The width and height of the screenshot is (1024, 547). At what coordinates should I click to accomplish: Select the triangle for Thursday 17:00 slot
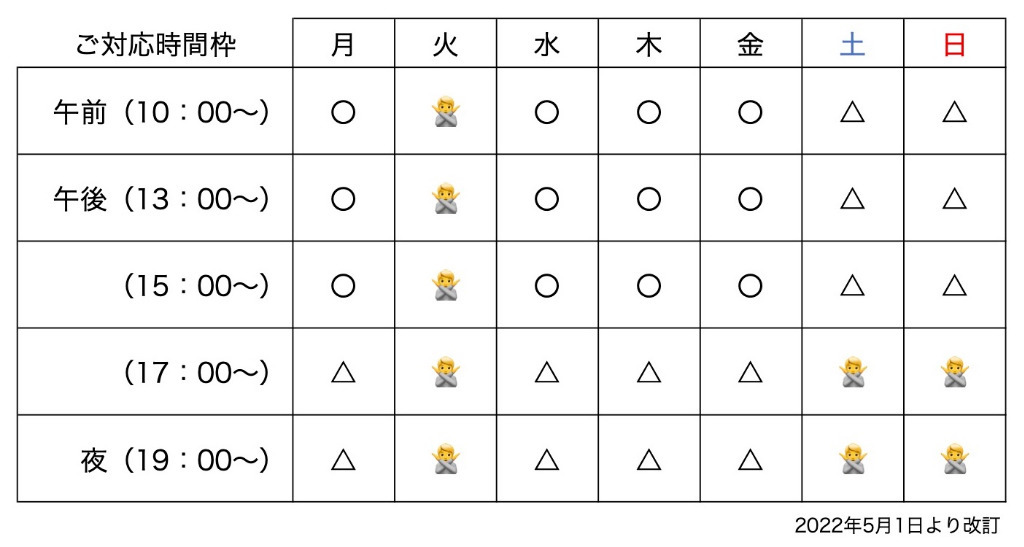coord(648,373)
